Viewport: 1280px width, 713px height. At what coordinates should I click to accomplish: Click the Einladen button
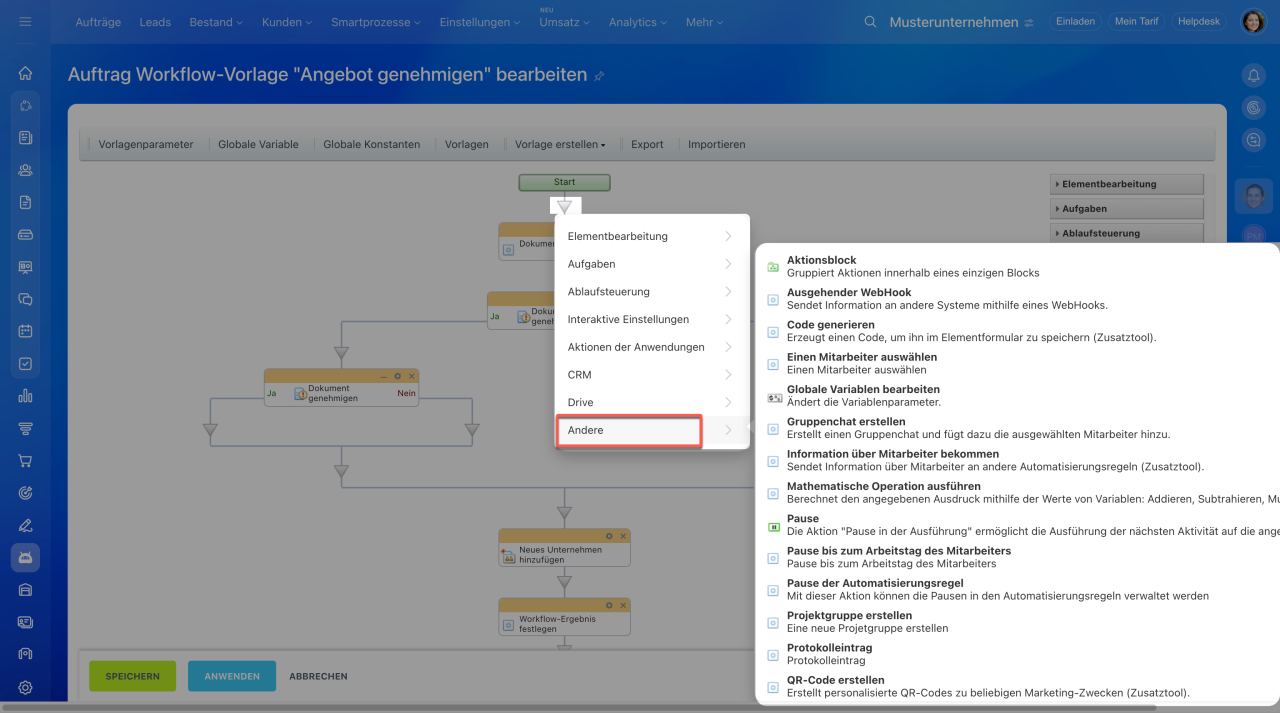(1075, 21)
